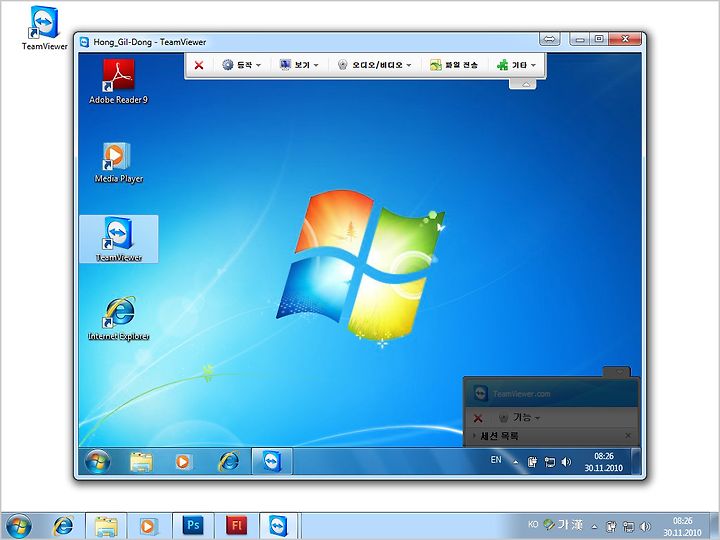Close the remote session with red X in toolbar
This screenshot has height=540, width=720.
click(x=199, y=65)
